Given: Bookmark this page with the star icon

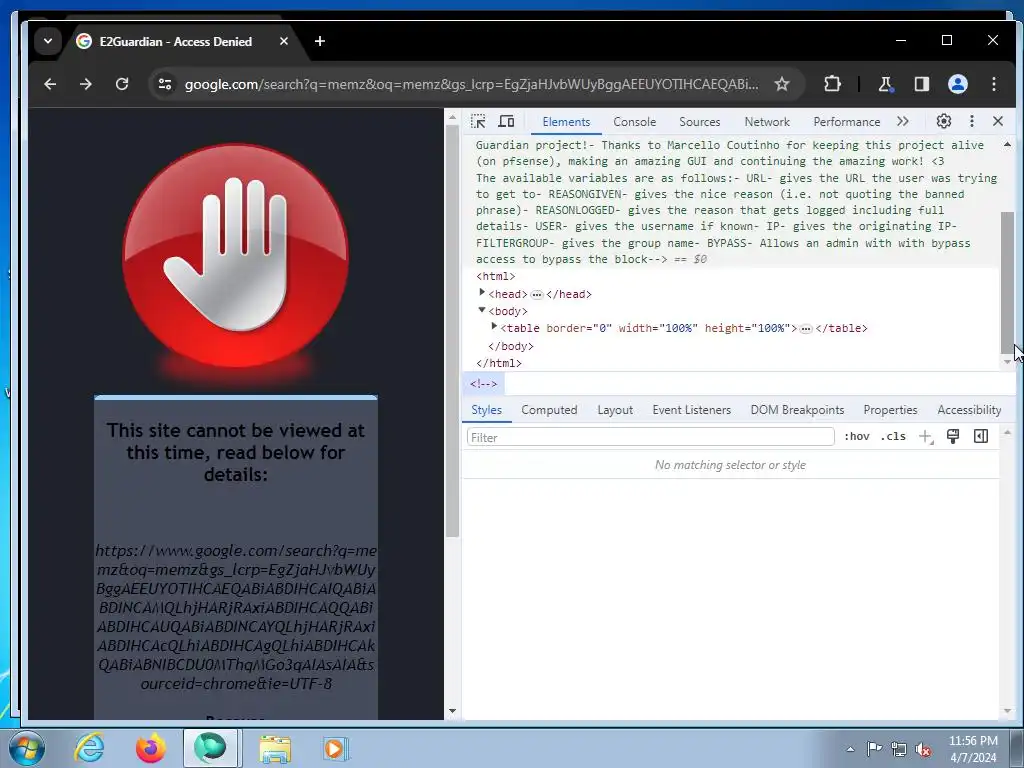Looking at the screenshot, I should coord(782,84).
